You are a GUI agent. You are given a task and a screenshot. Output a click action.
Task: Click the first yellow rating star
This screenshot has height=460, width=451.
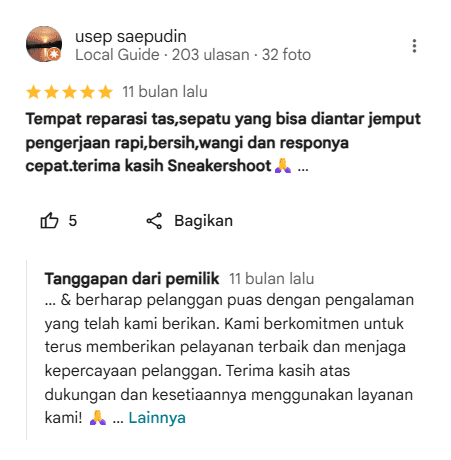click(x=34, y=92)
